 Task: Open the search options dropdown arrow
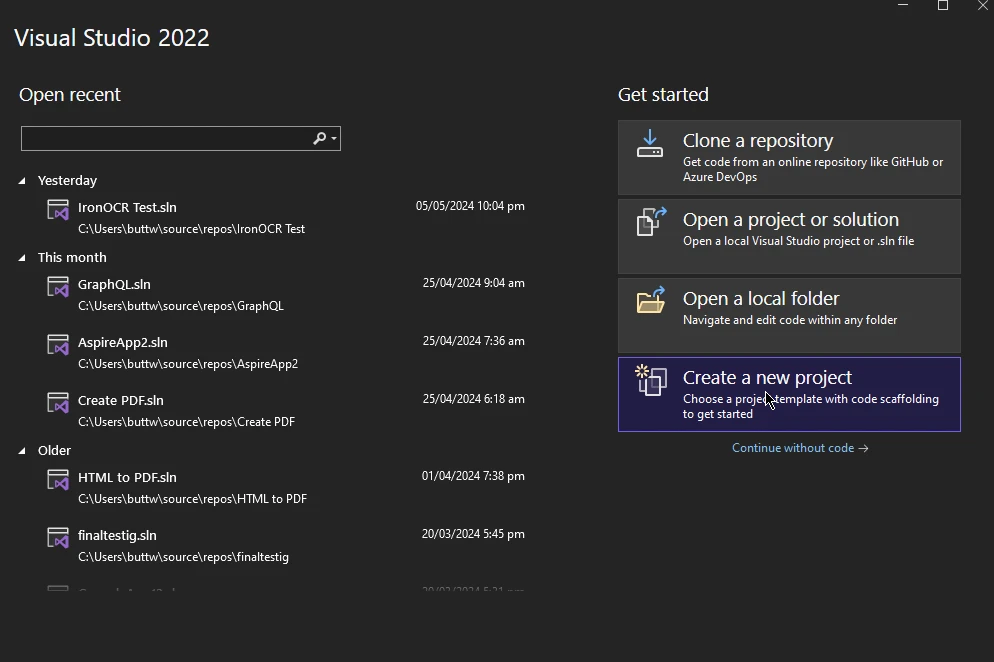tap(334, 138)
